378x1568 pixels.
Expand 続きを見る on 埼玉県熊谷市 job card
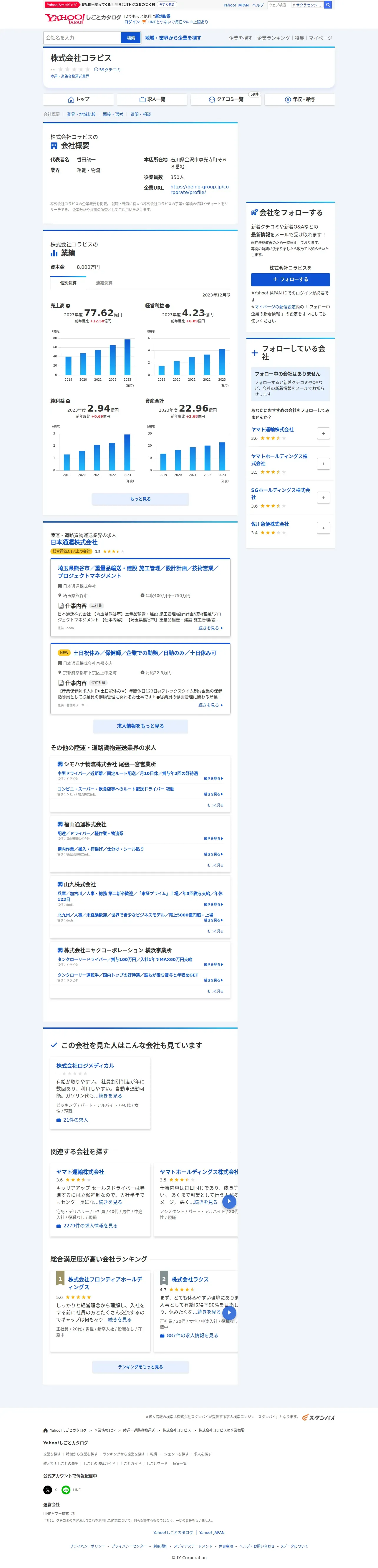click(210, 628)
